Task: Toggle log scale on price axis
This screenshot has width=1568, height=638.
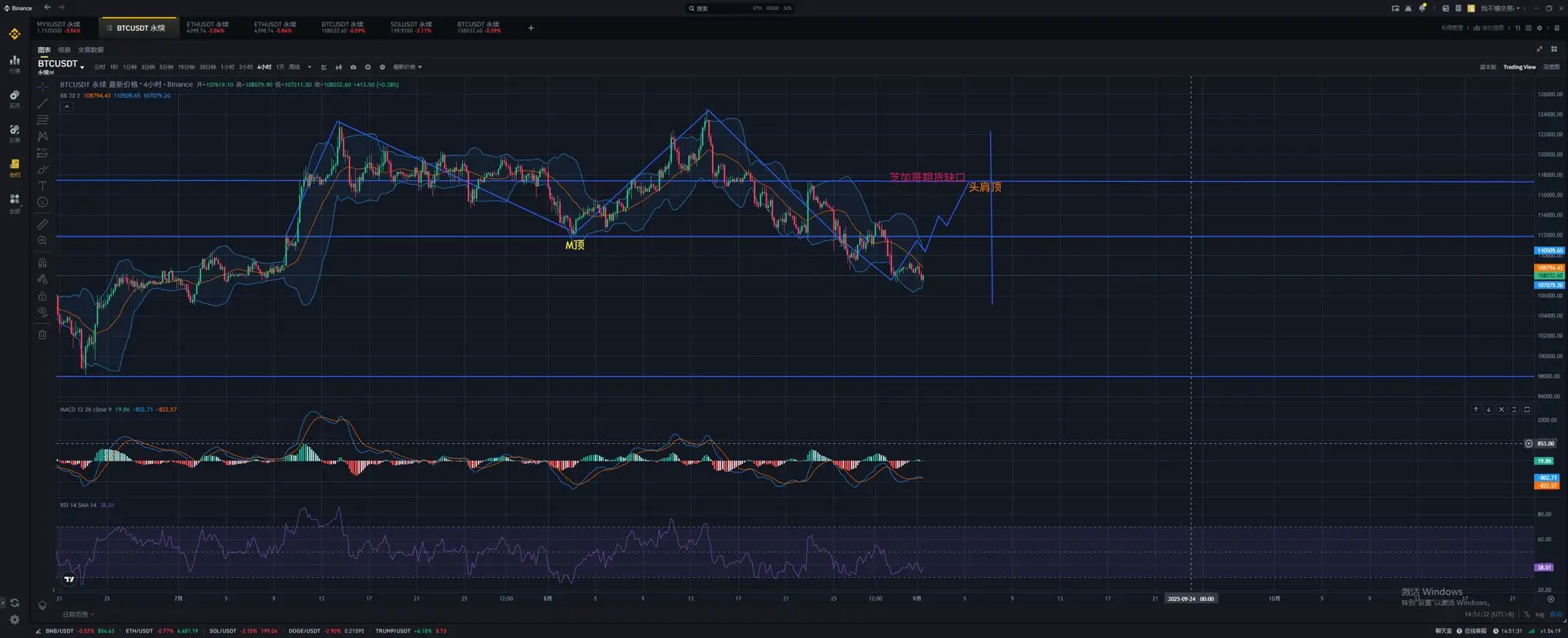Action: 1539,614
